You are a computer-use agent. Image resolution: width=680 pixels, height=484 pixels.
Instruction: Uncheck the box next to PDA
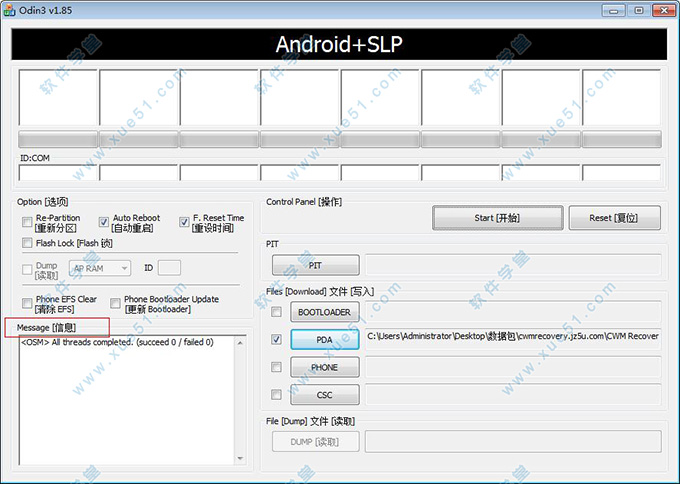276,340
